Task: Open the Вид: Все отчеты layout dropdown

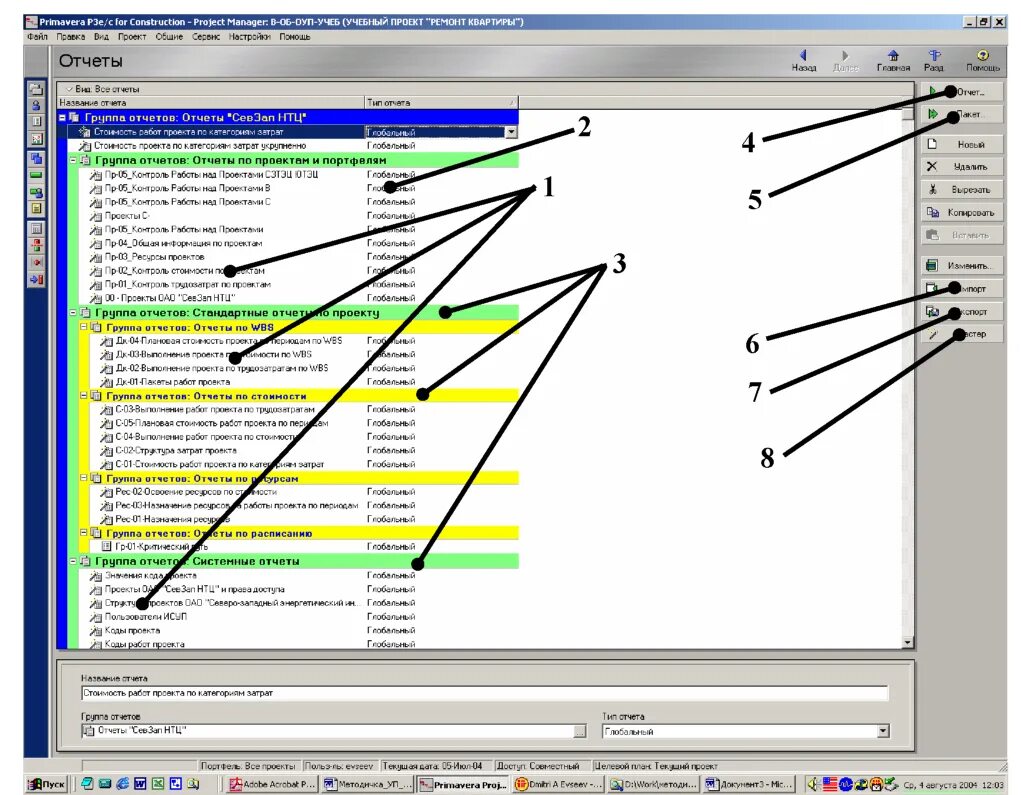Action: tap(103, 89)
